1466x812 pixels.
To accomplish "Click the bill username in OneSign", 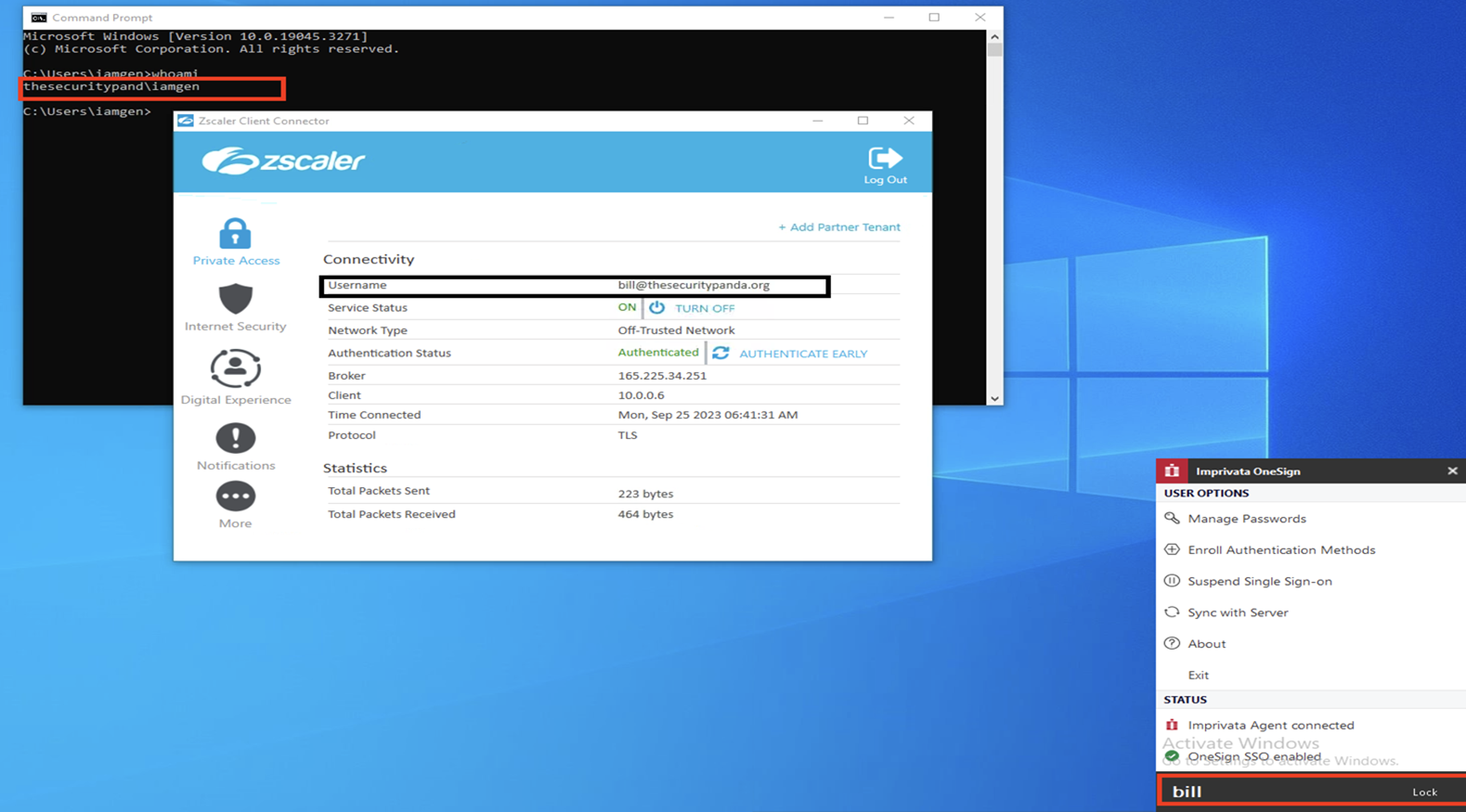I will (1187, 792).
